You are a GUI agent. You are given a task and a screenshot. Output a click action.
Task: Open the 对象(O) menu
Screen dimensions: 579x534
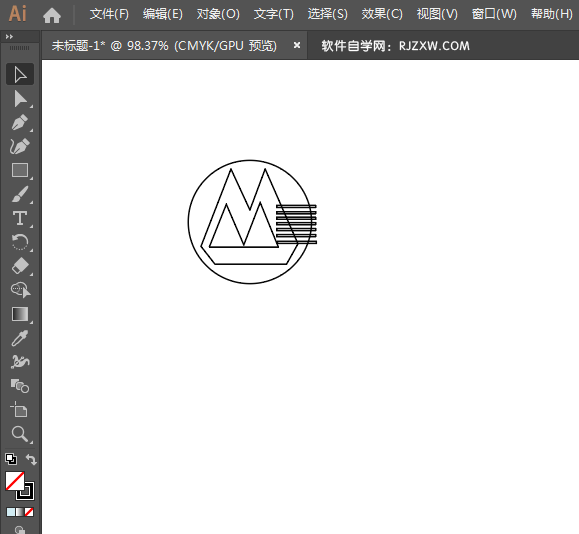pyautogui.click(x=218, y=14)
